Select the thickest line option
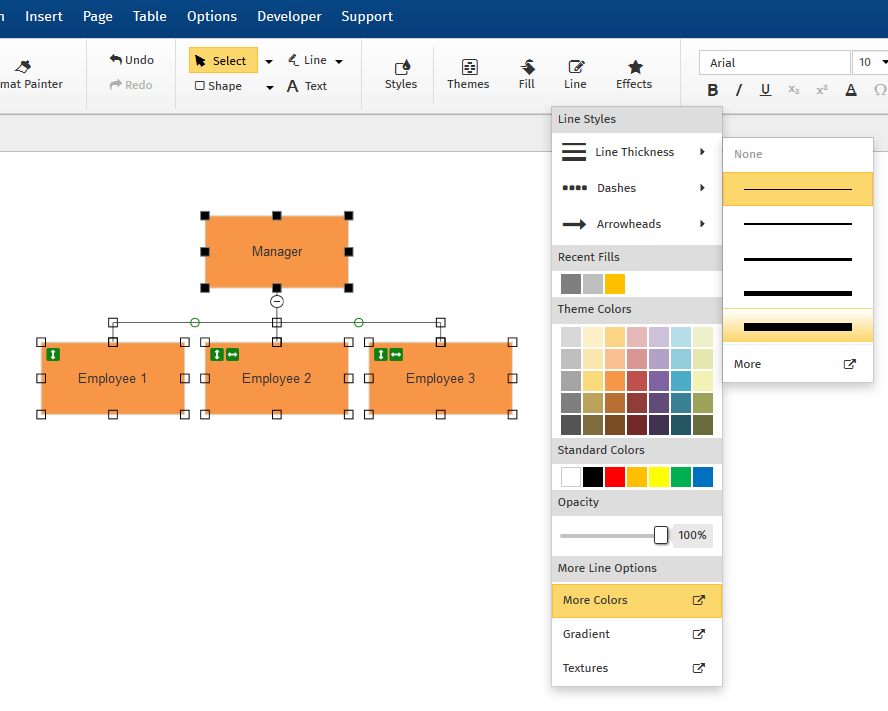 [x=798, y=327]
